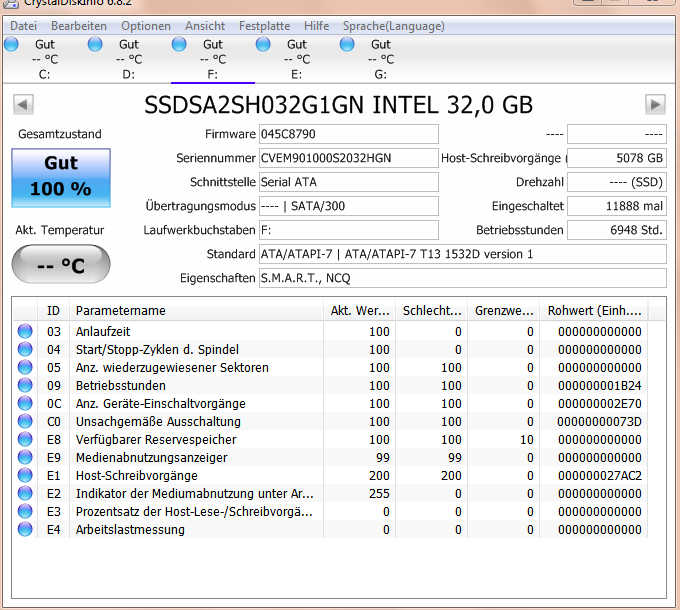
Task: Open the Bearbeiten menu
Action: pyautogui.click(x=79, y=26)
